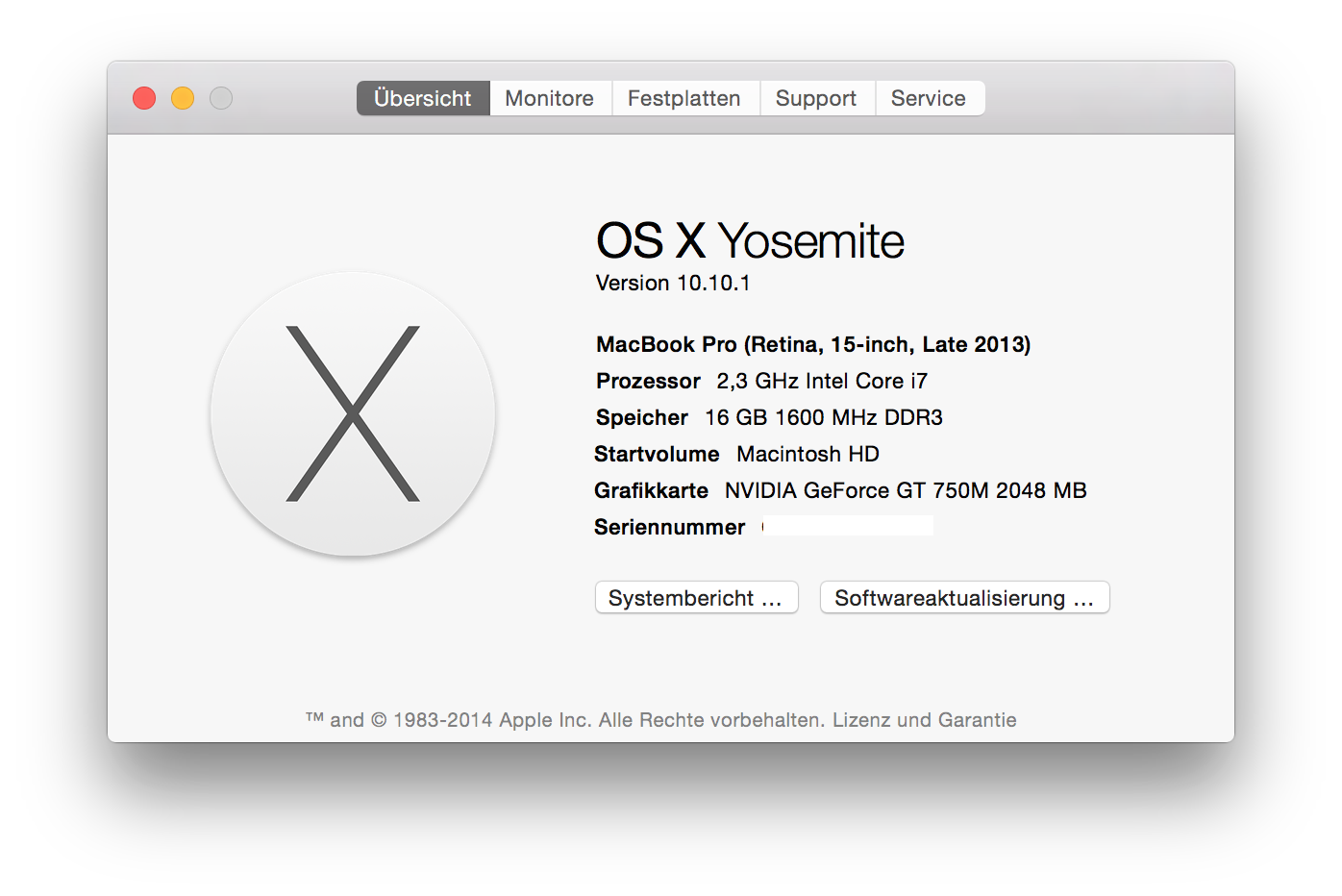Select the Version 10.10.1 text
The width and height of the screenshot is (1342, 896).
pos(673,283)
